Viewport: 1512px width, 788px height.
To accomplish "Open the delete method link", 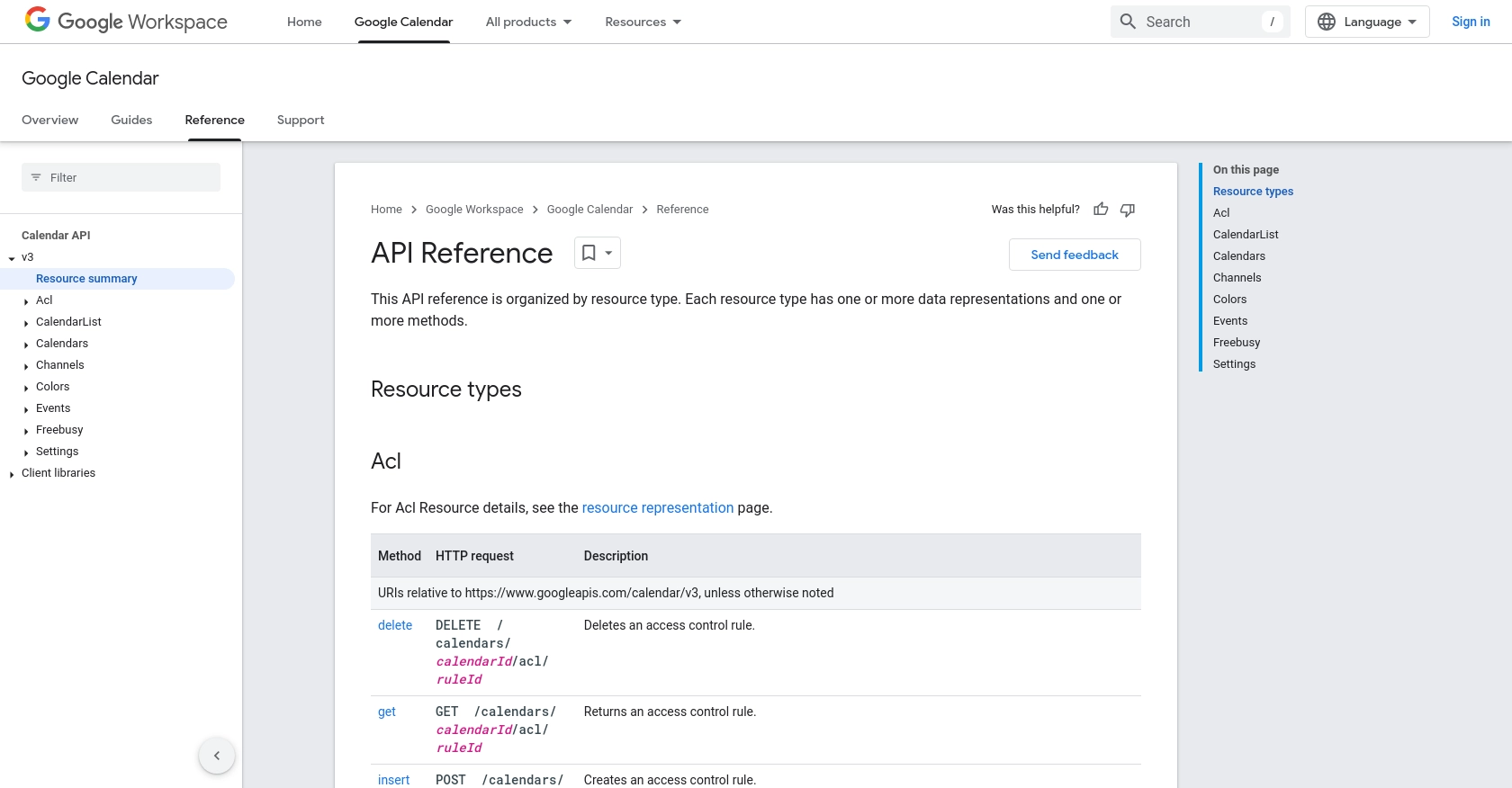I will coord(395,625).
